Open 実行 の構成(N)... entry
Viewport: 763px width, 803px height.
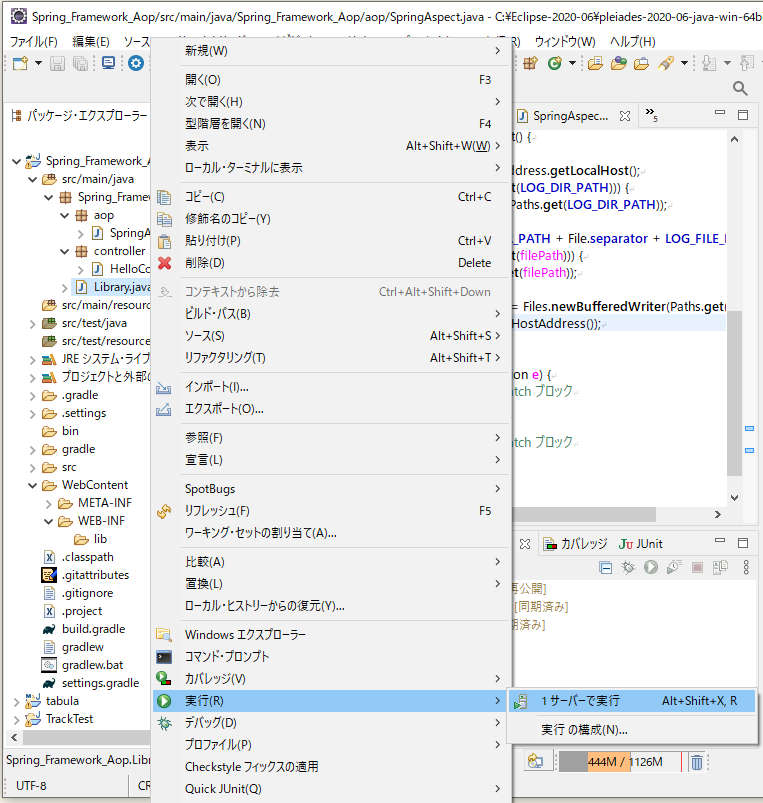pyautogui.click(x=632, y=730)
